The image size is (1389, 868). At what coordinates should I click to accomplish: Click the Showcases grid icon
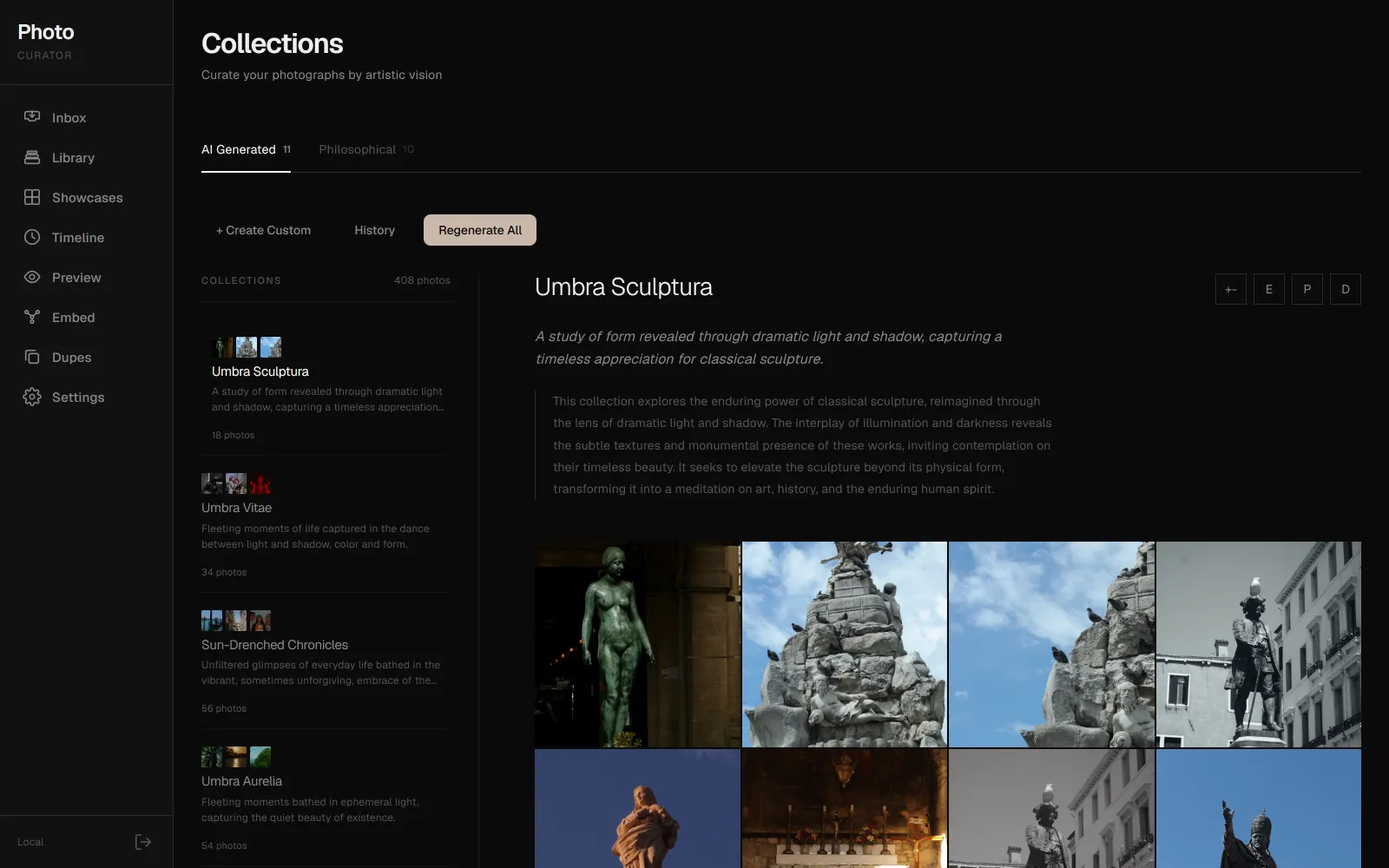coord(32,197)
